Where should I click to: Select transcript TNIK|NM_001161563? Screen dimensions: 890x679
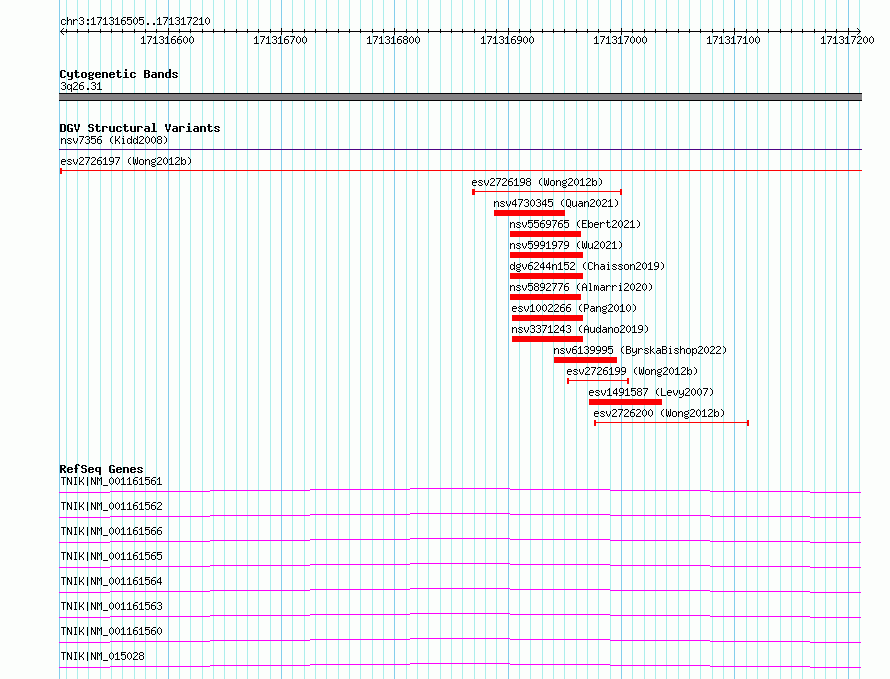click(111, 606)
